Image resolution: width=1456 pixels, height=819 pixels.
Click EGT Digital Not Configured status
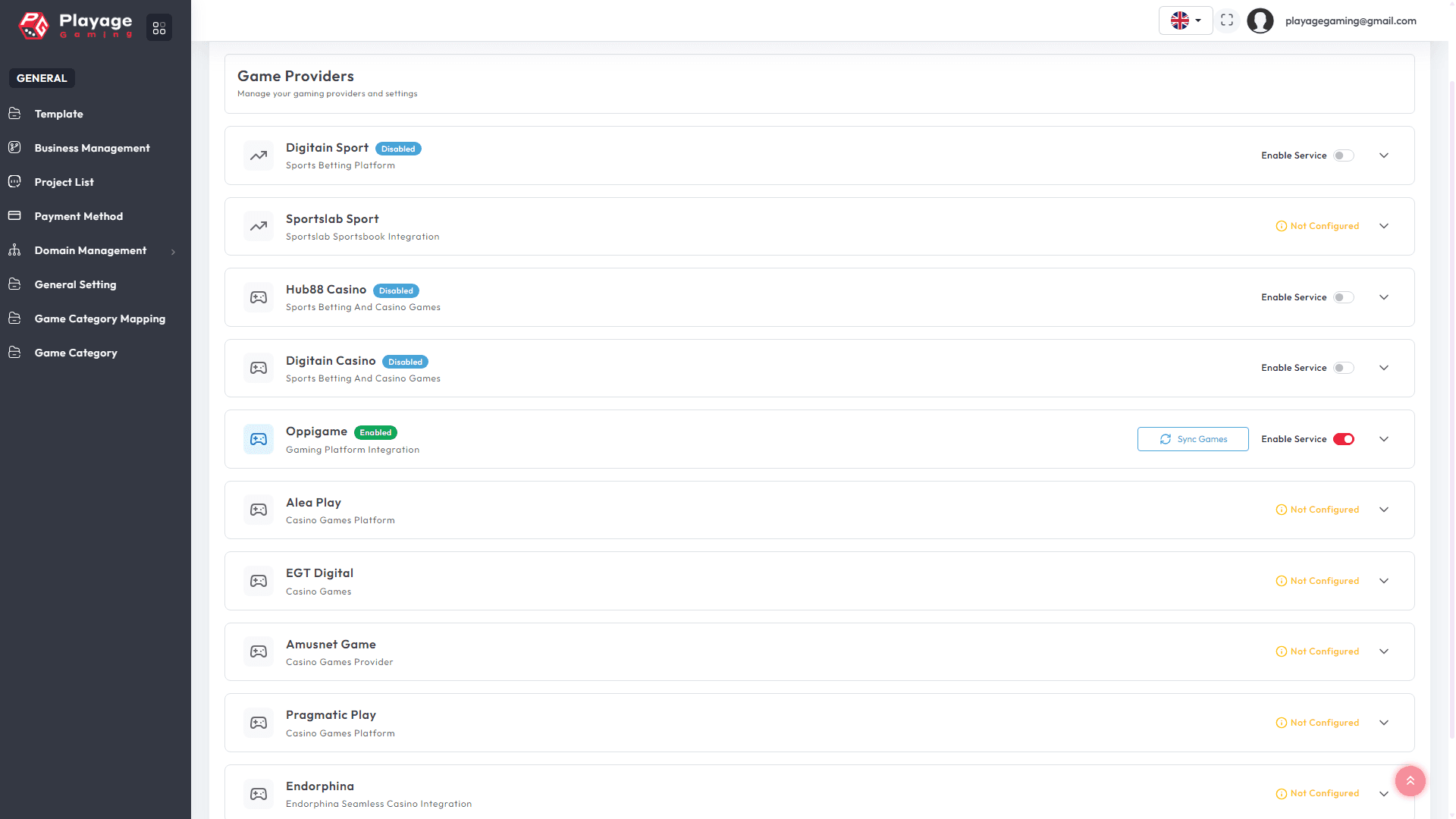1318,581
